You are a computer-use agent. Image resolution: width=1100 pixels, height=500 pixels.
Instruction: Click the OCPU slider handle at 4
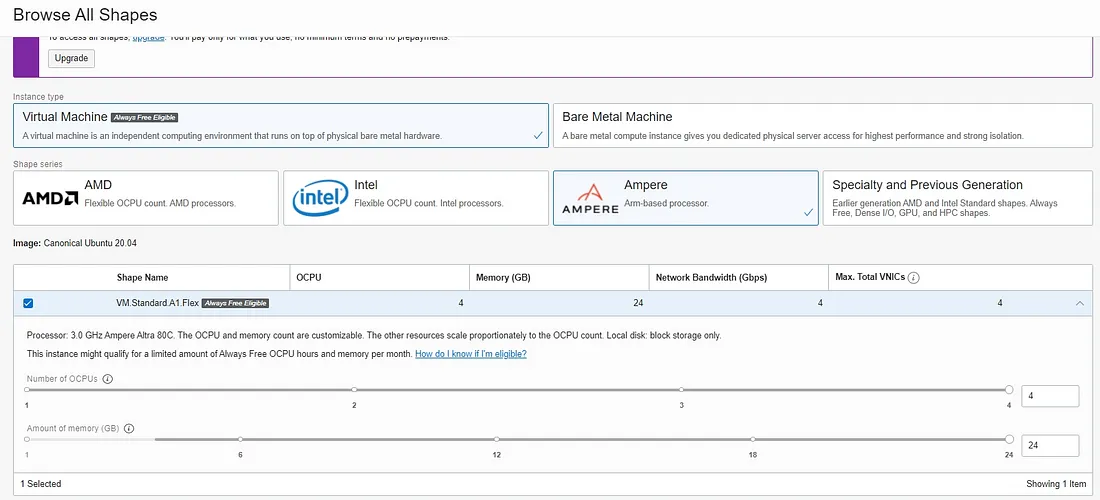pyautogui.click(x=1009, y=389)
